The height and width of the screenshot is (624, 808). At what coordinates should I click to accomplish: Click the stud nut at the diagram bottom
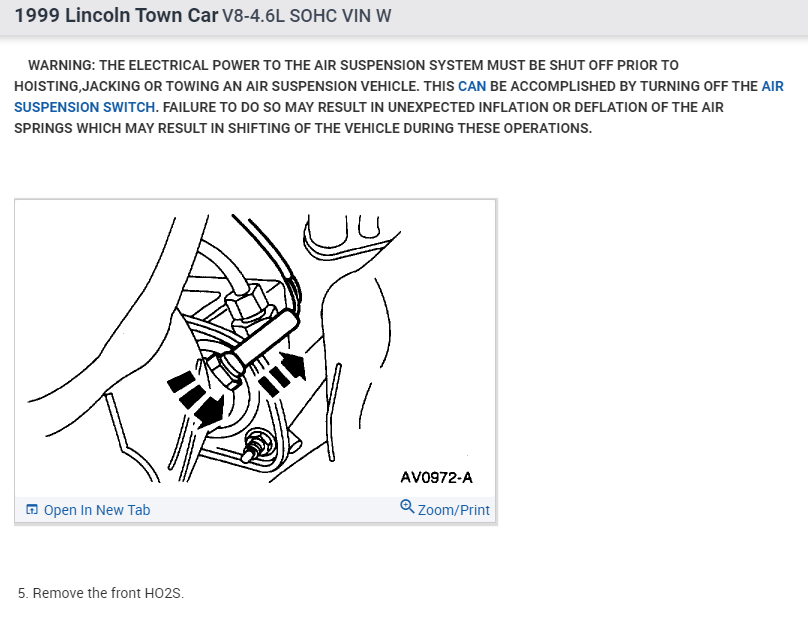252,445
